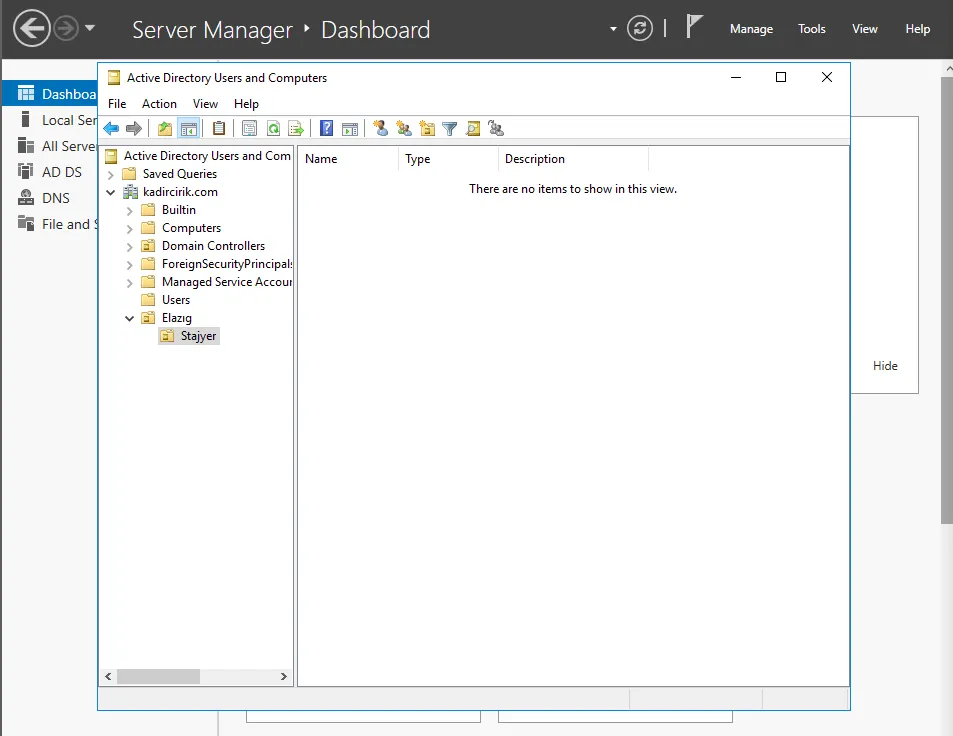This screenshot has height=736, width=953.
Task: Click Server Manager back navigation button
Action: coord(32,28)
